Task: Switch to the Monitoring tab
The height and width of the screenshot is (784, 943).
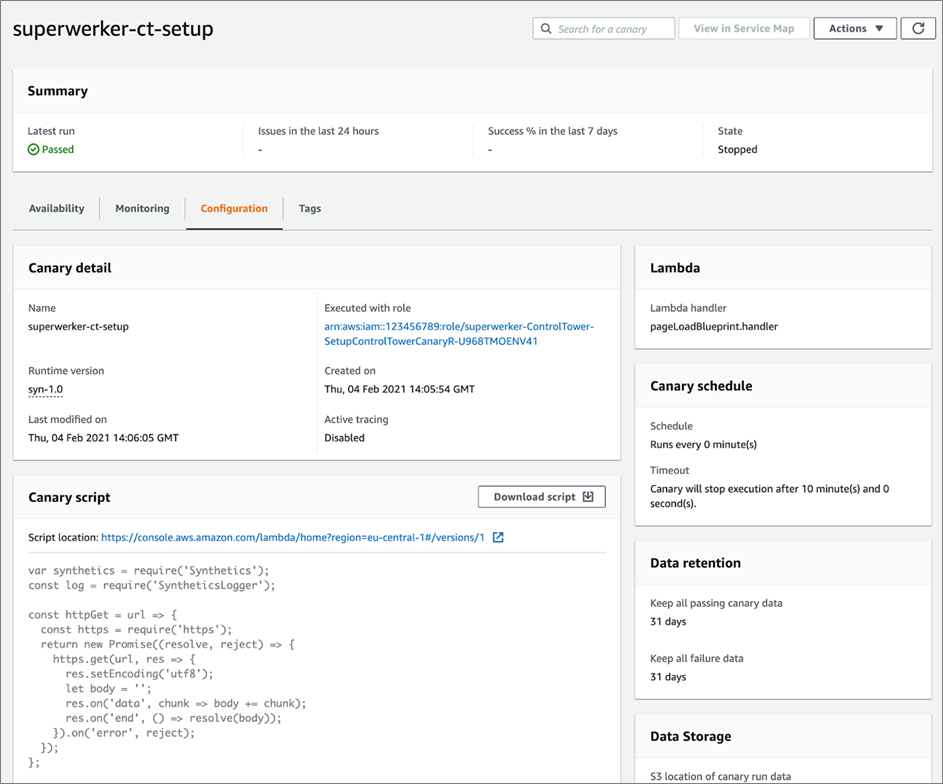Action: (x=143, y=208)
